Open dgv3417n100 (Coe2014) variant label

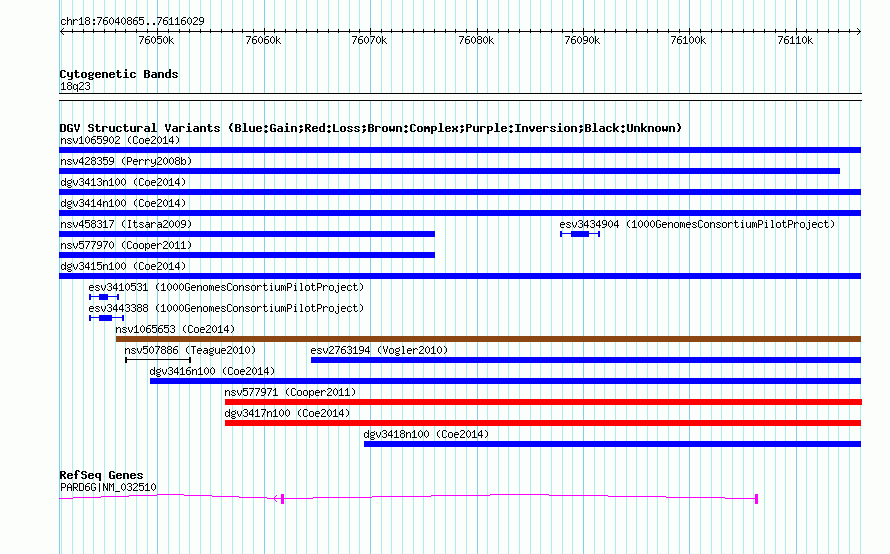coord(287,413)
